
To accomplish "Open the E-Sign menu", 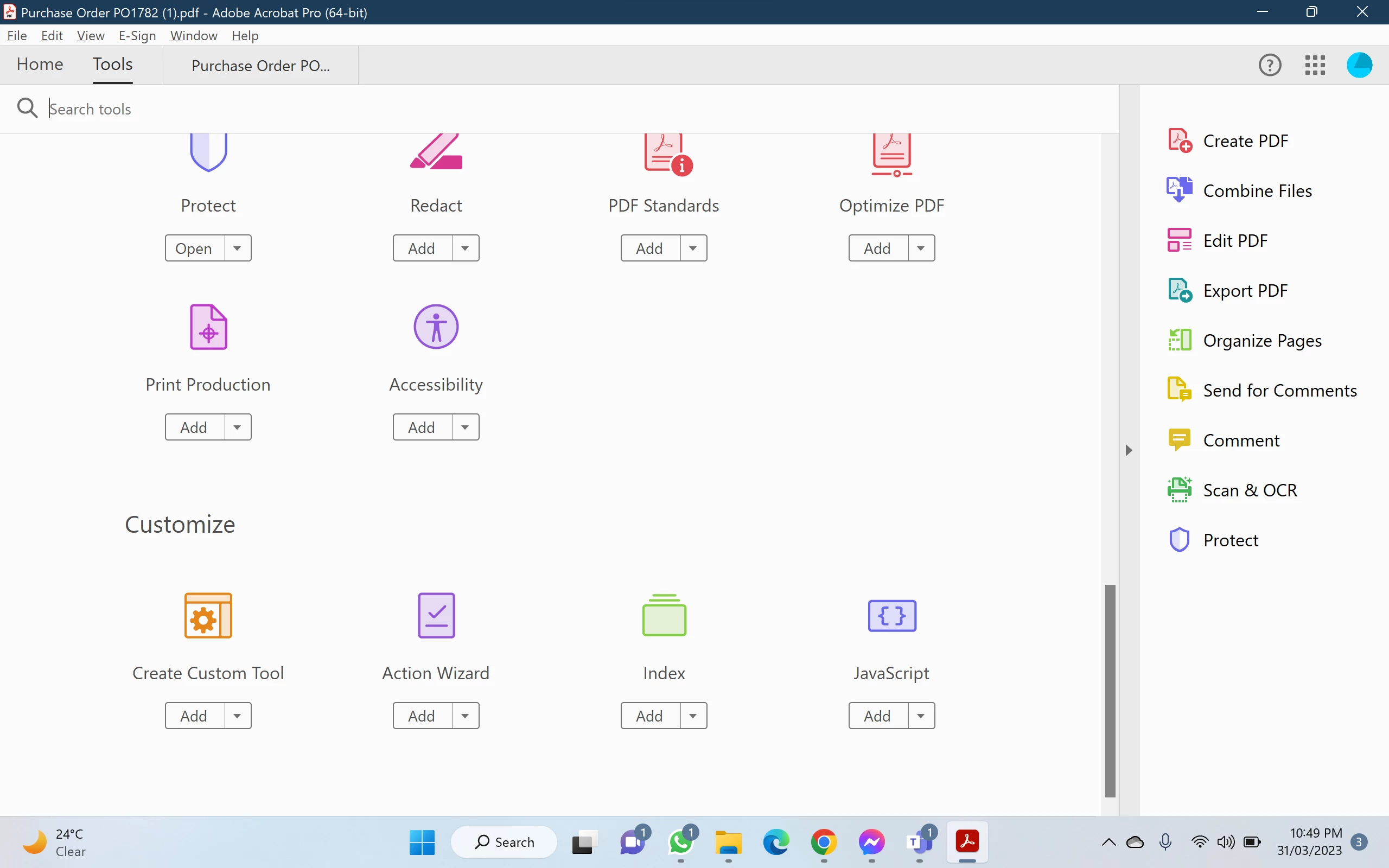I will coord(137,36).
